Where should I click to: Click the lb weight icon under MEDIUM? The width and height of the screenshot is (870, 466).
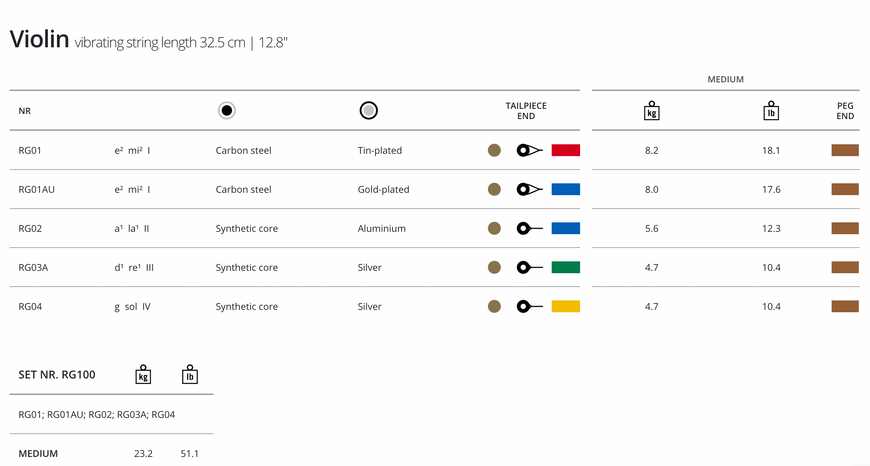(x=771, y=111)
